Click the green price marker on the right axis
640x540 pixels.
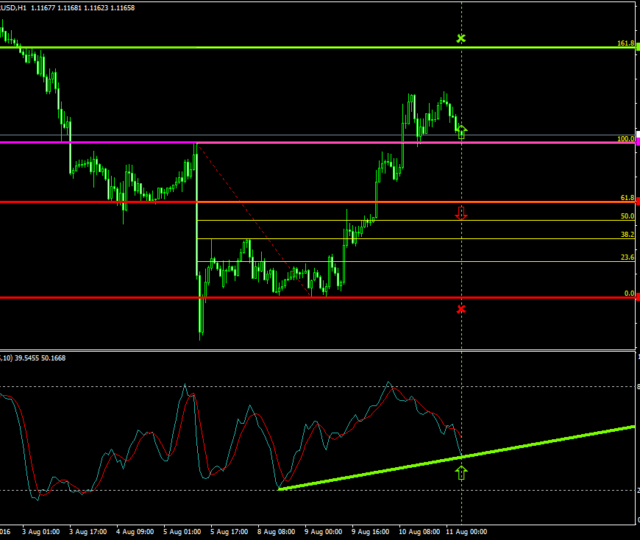(636, 48)
